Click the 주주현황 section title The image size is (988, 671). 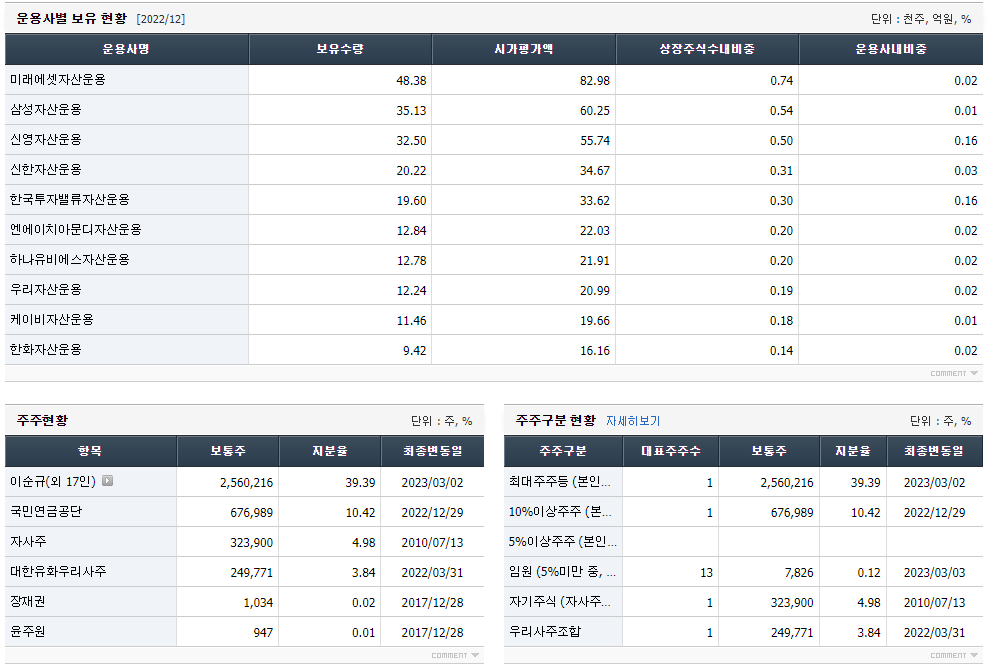pos(42,420)
